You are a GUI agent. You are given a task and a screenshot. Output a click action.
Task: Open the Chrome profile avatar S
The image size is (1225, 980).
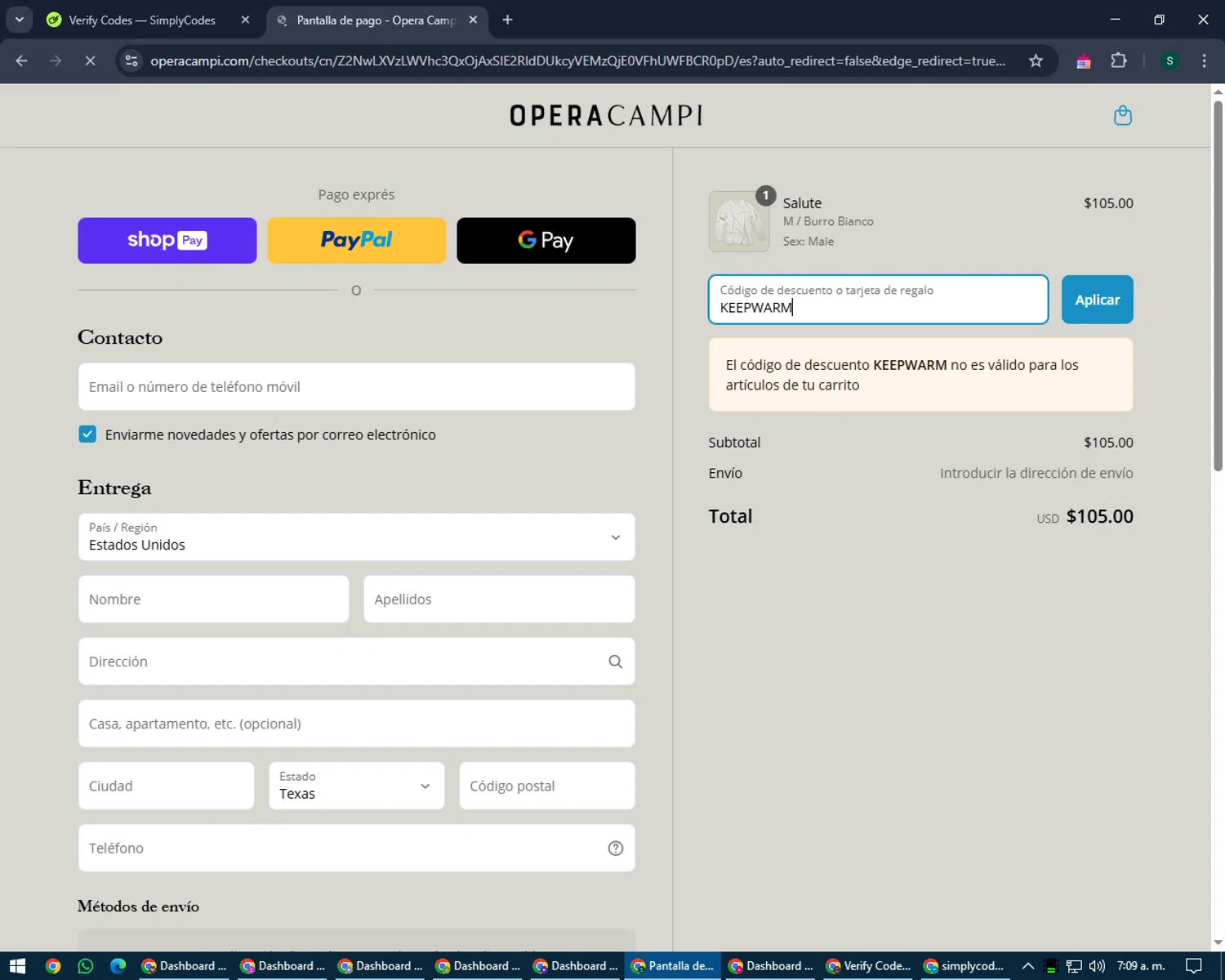pyautogui.click(x=1169, y=61)
